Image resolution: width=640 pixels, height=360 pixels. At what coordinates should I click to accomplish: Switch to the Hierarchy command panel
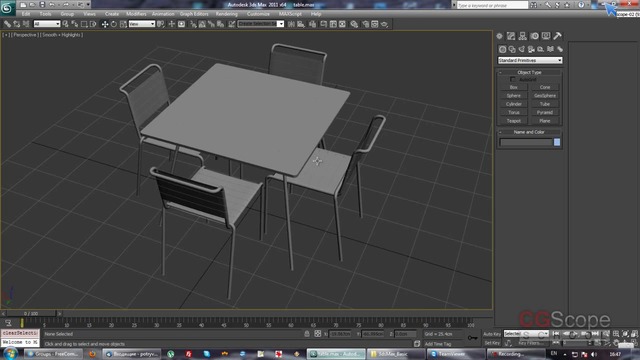pyautogui.click(x=522, y=36)
